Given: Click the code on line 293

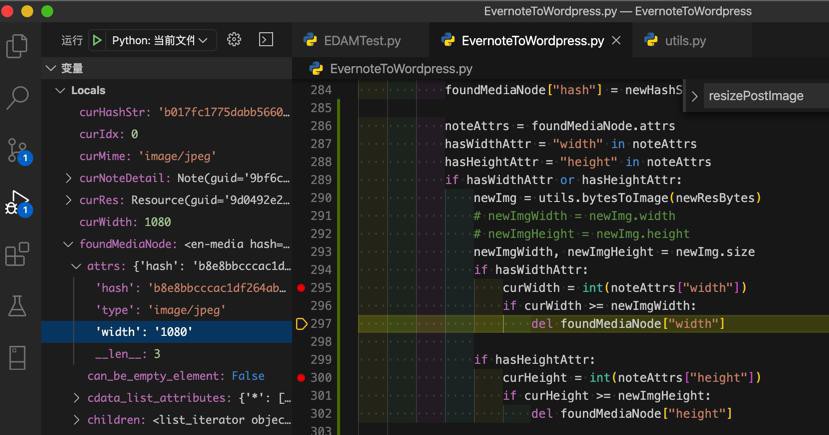Looking at the screenshot, I should (x=614, y=252).
